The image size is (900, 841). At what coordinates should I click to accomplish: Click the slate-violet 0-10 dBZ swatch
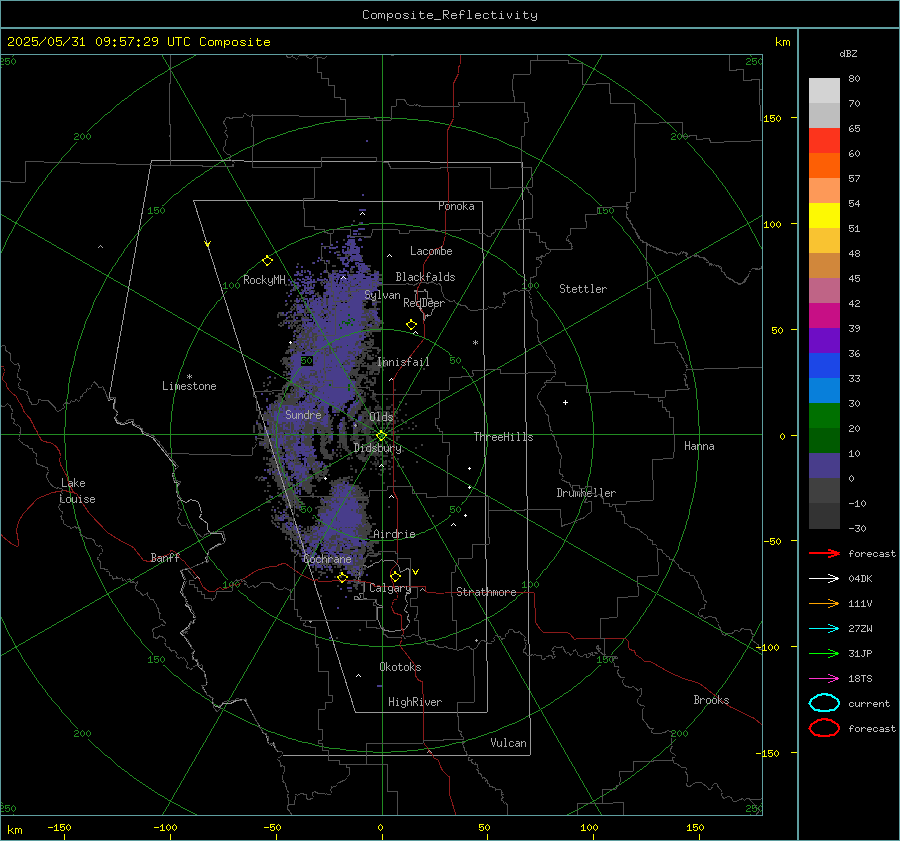pos(824,466)
